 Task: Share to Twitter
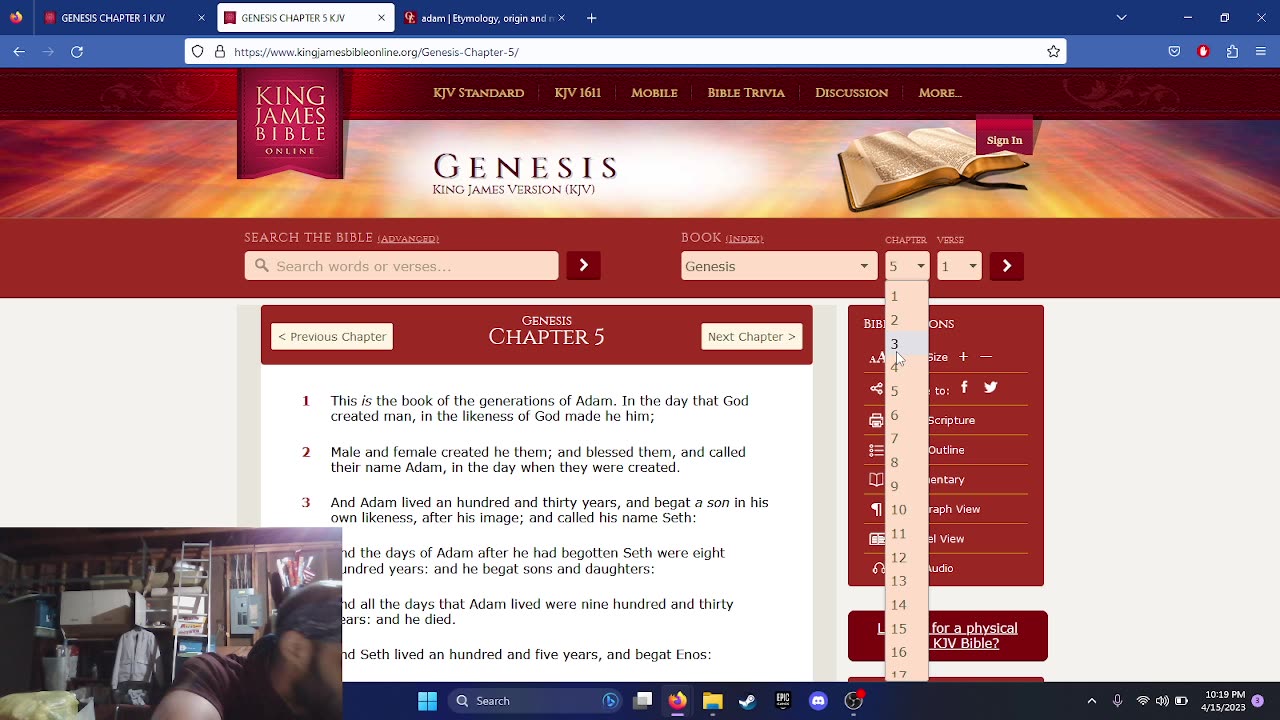point(990,387)
